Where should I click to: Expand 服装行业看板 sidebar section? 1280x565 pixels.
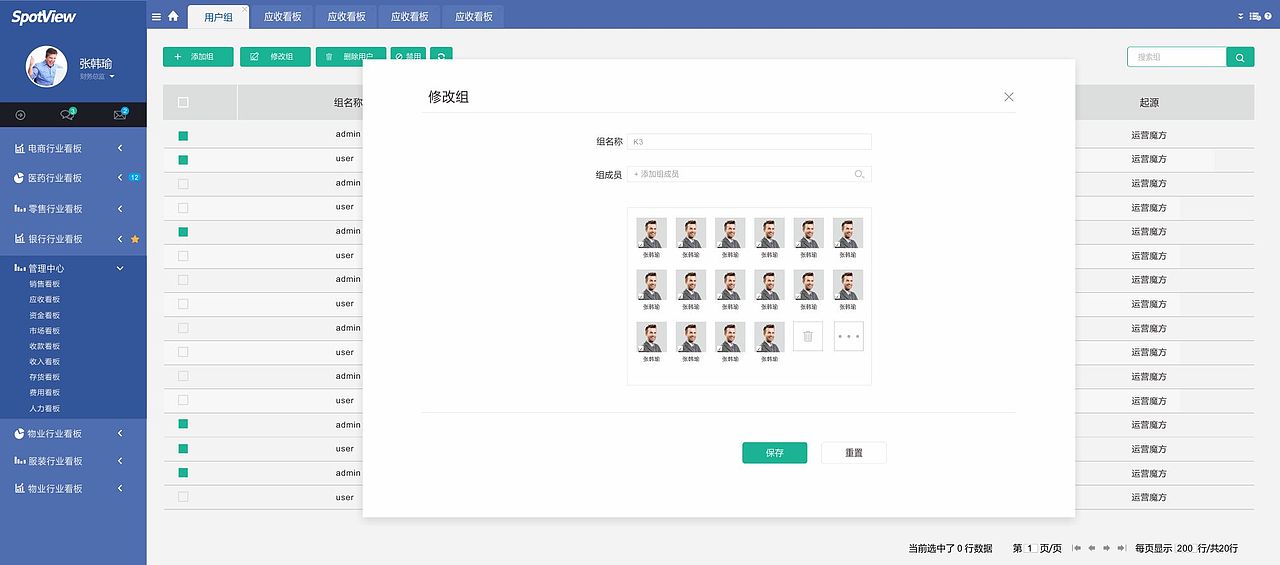click(x=120, y=461)
